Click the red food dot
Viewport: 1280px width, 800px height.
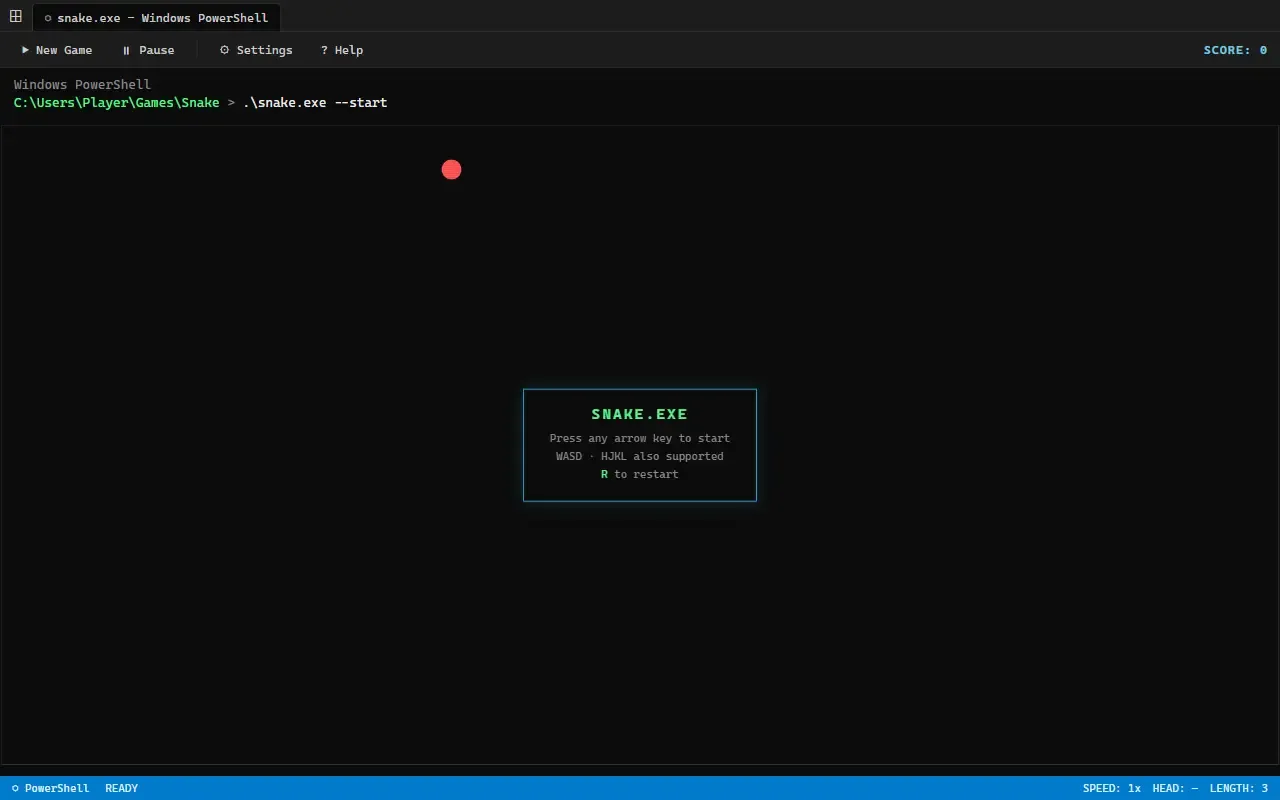(451, 170)
